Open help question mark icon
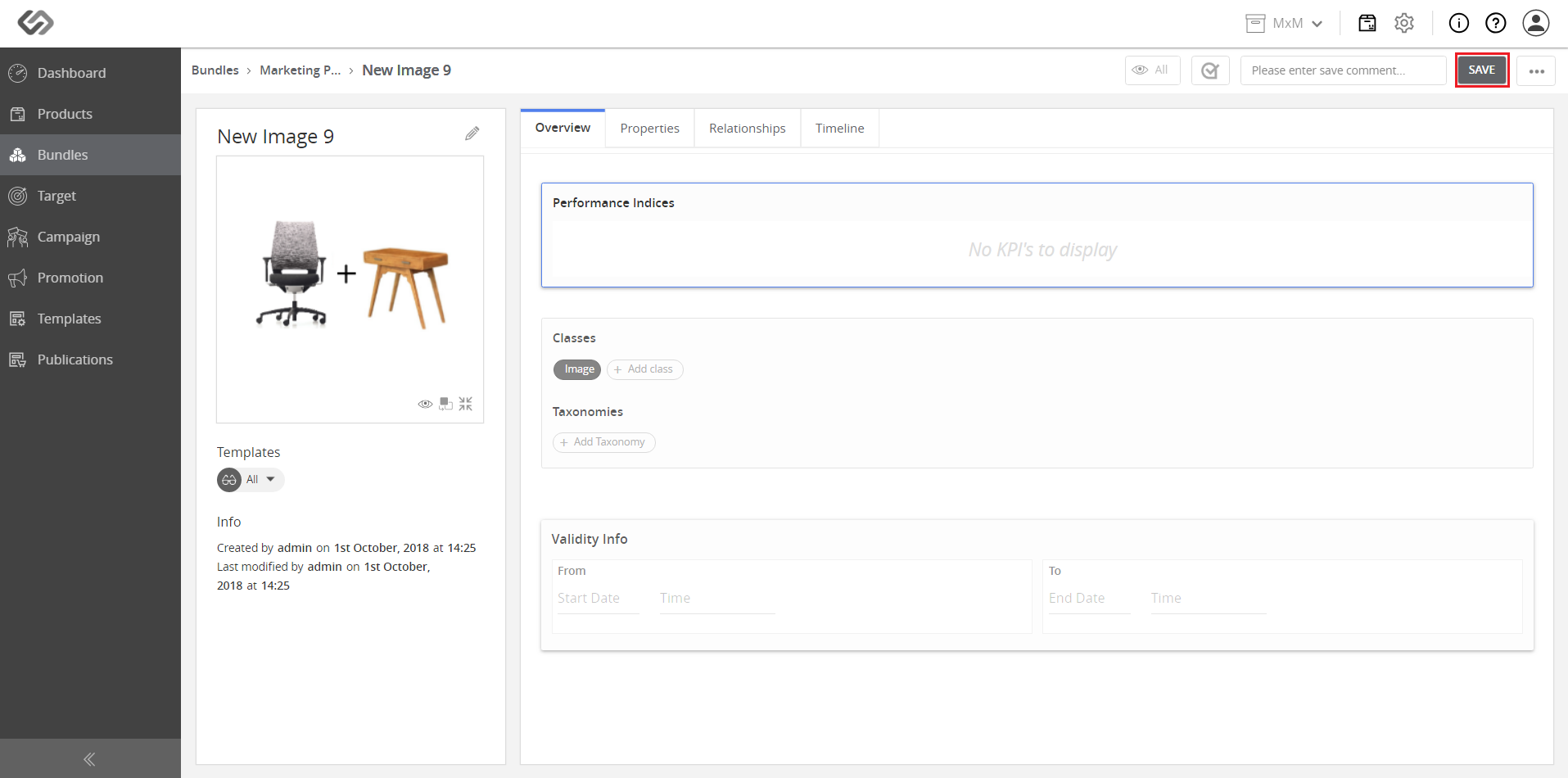The width and height of the screenshot is (1568, 778). click(x=1496, y=23)
